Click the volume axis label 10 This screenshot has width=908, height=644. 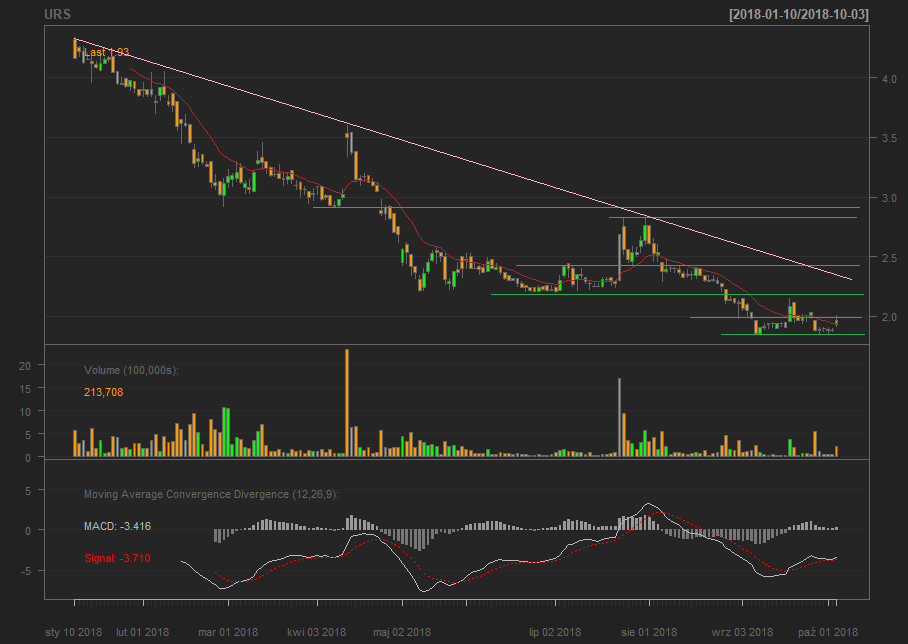(24, 412)
